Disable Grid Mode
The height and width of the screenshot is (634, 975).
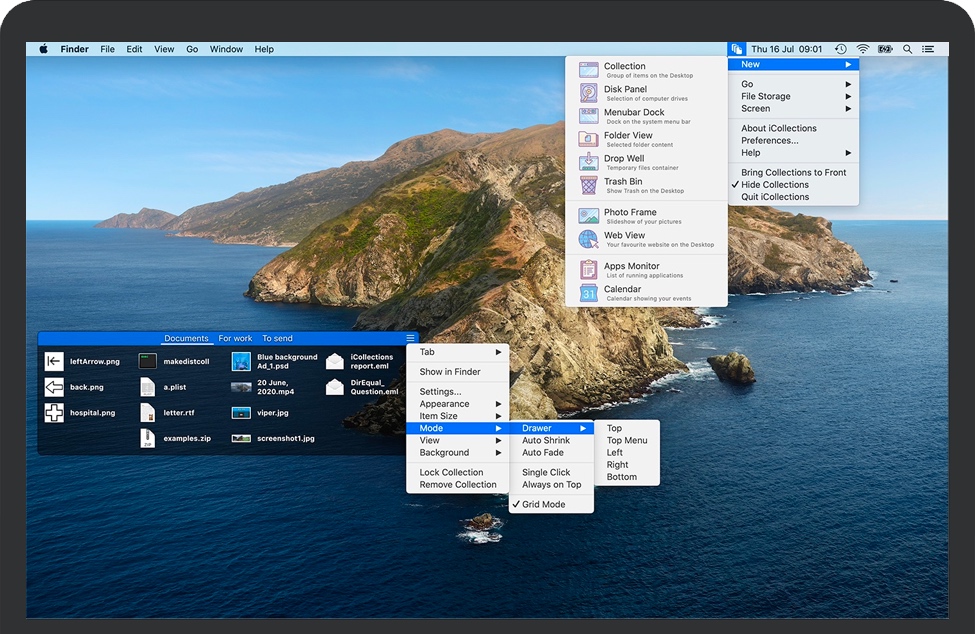[550, 504]
